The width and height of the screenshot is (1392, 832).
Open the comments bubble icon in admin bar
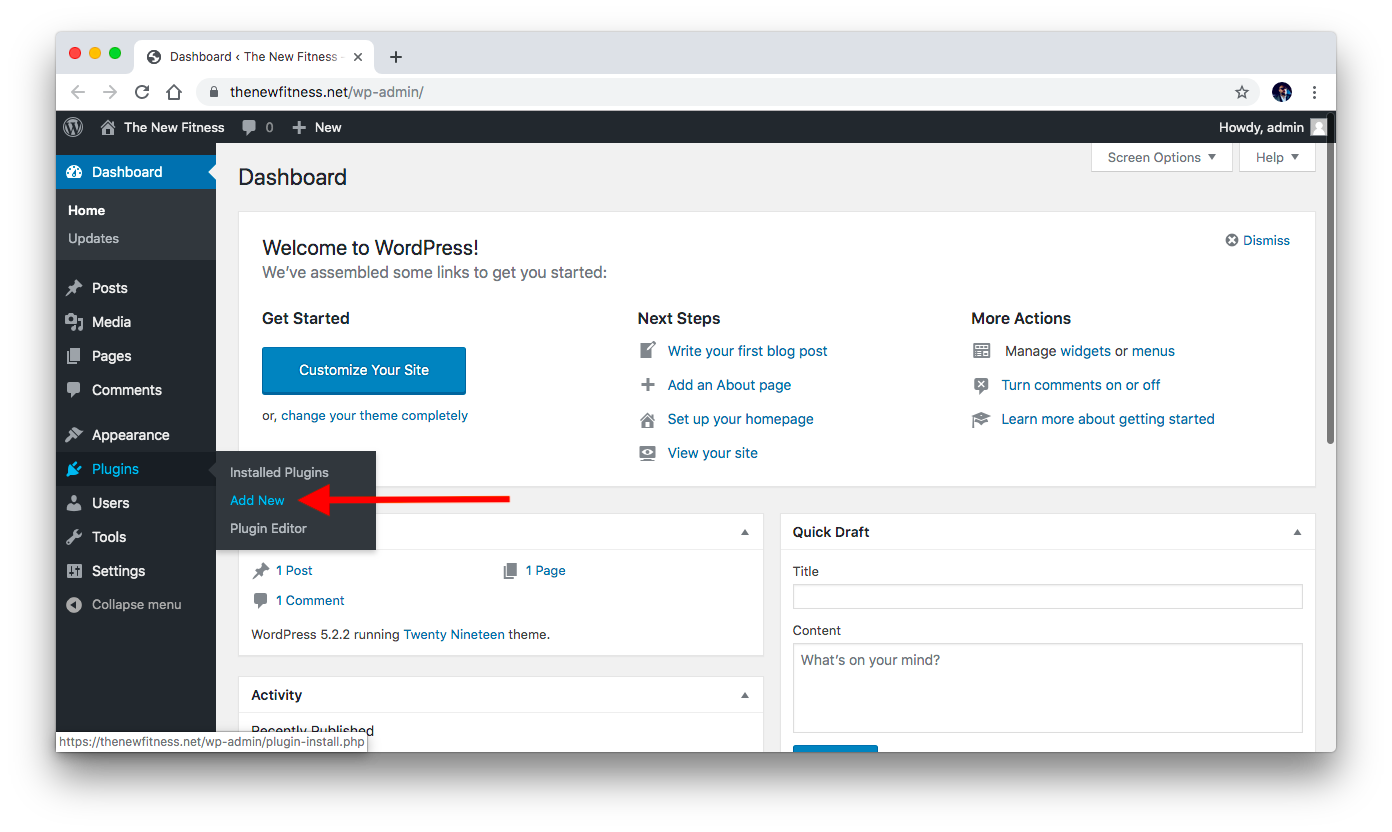(250, 127)
